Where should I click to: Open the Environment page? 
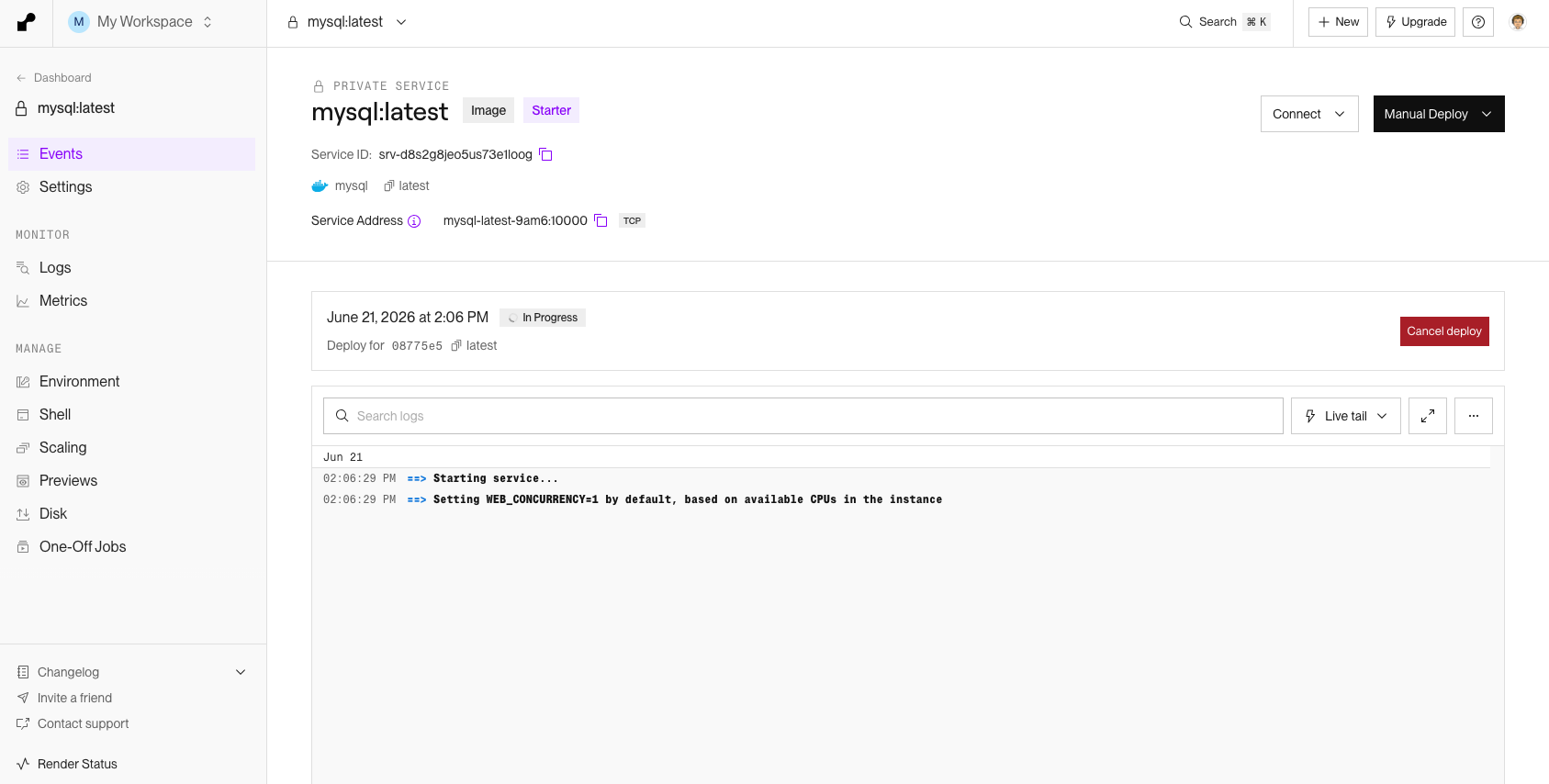pos(132,382)
